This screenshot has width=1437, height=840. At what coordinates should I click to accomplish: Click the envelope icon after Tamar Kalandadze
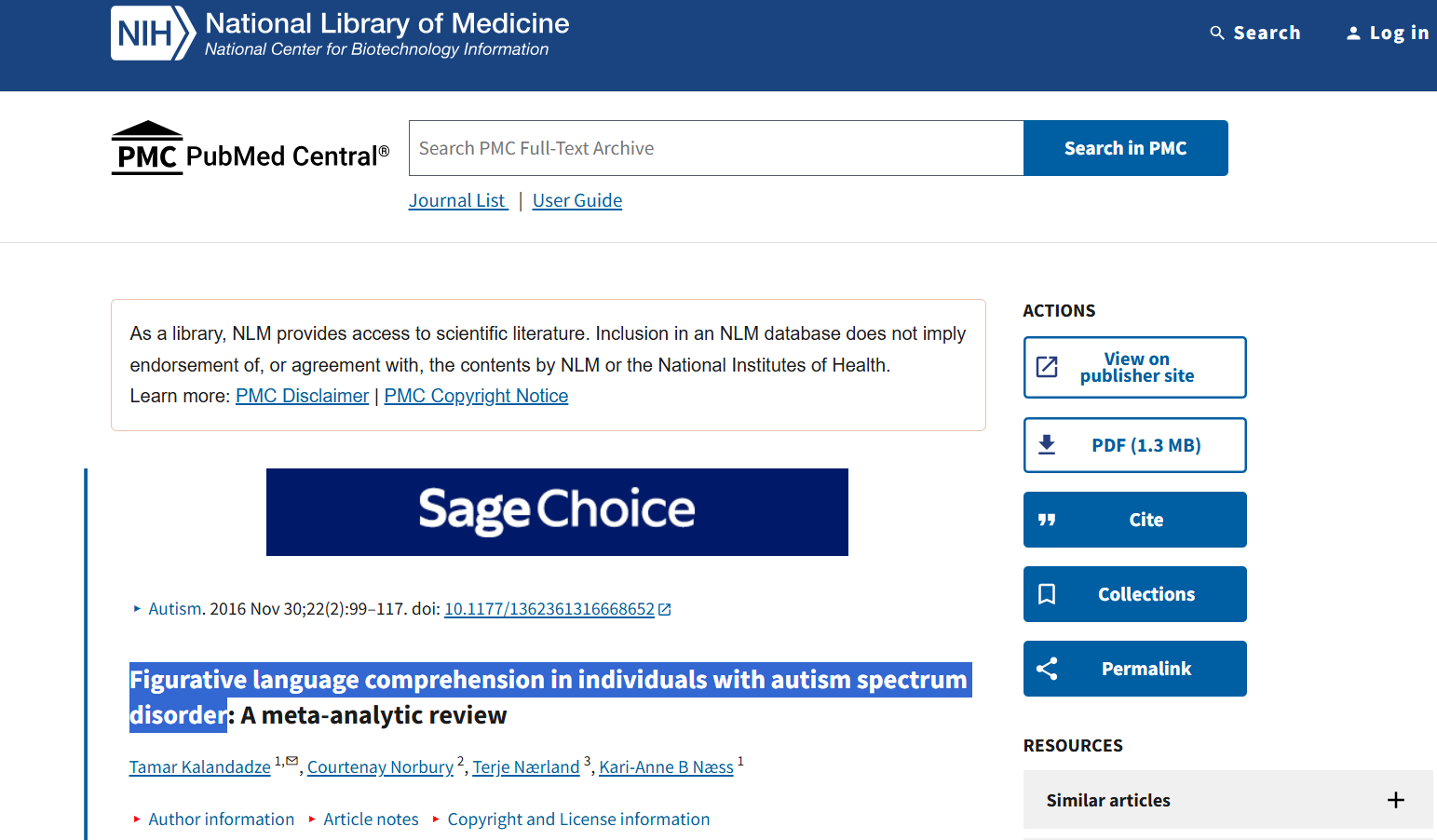click(x=292, y=761)
